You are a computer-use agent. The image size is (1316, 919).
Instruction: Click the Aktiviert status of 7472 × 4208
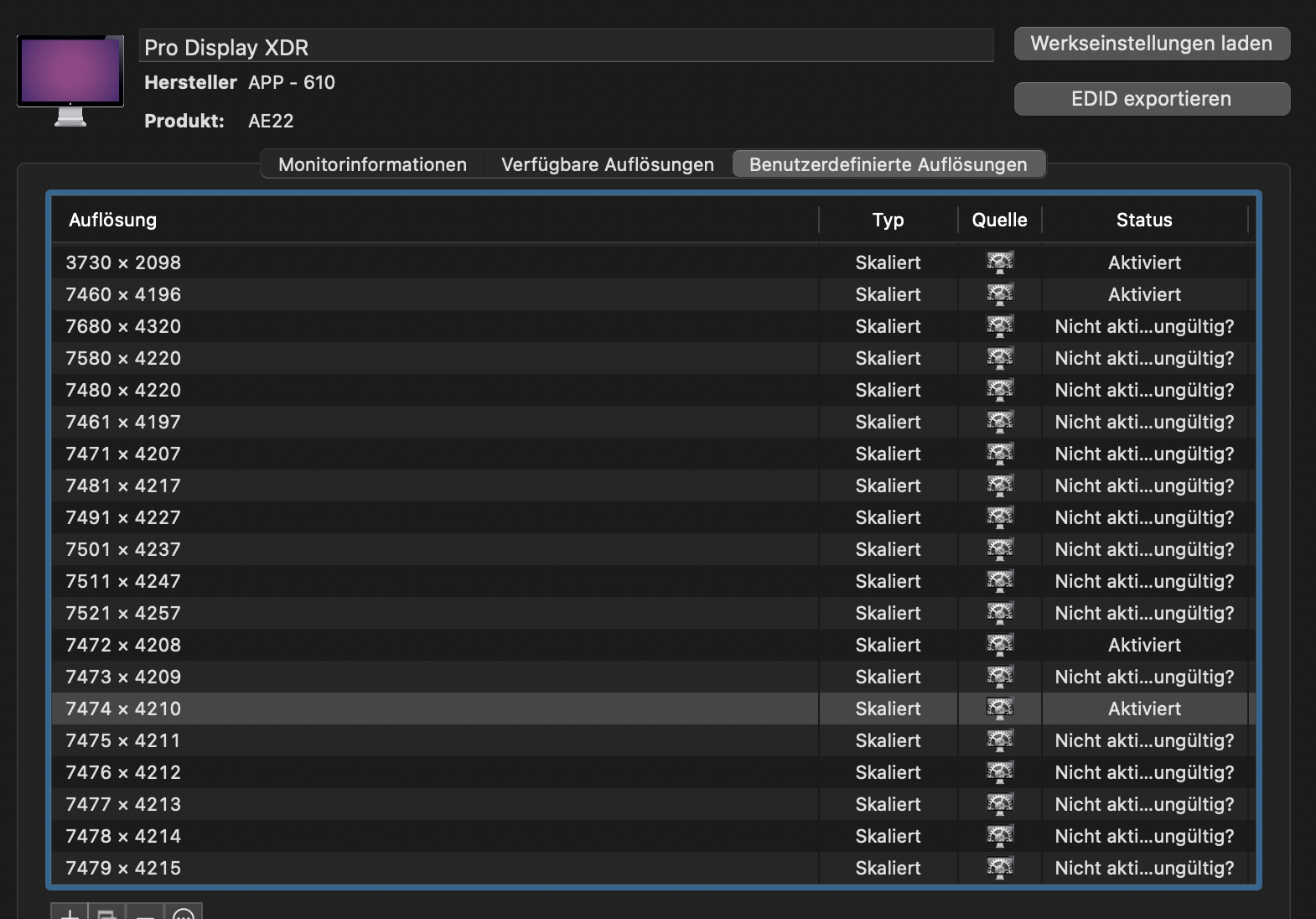click(1144, 645)
